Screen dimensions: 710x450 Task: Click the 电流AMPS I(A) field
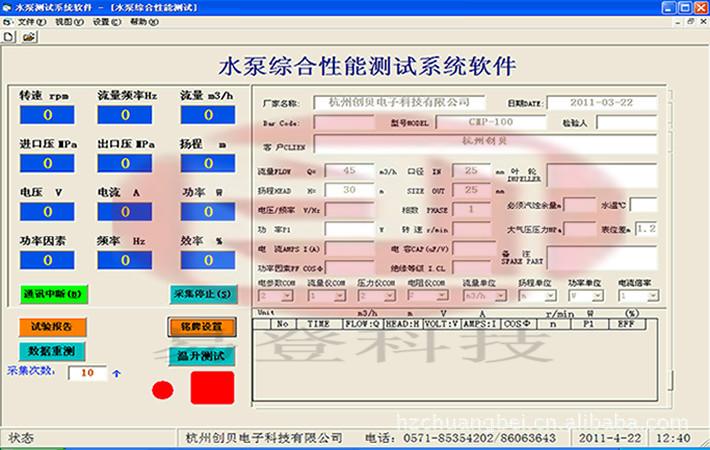point(350,249)
